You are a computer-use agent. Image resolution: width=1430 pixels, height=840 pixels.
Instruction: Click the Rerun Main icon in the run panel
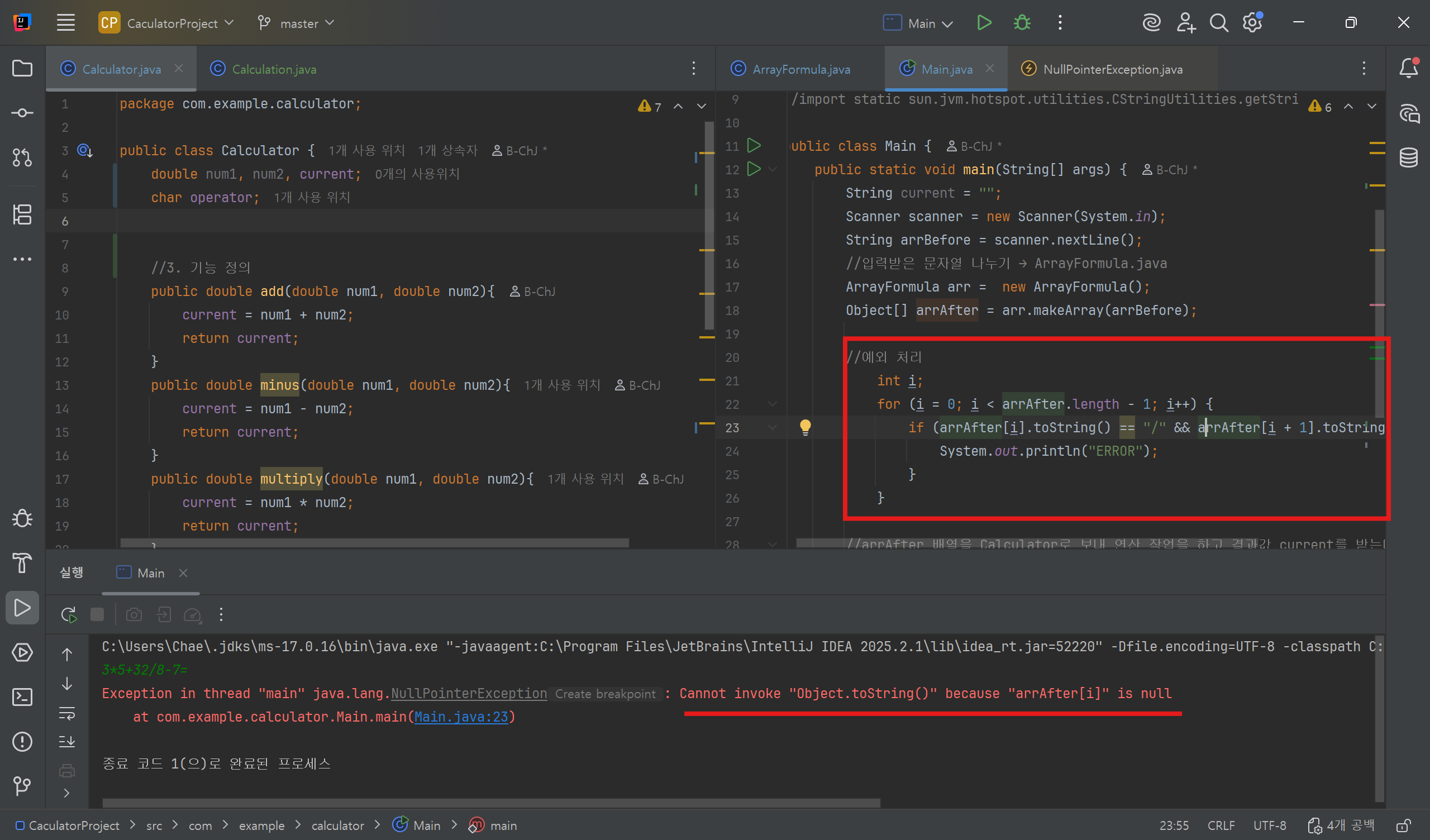pyautogui.click(x=69, y=615)
